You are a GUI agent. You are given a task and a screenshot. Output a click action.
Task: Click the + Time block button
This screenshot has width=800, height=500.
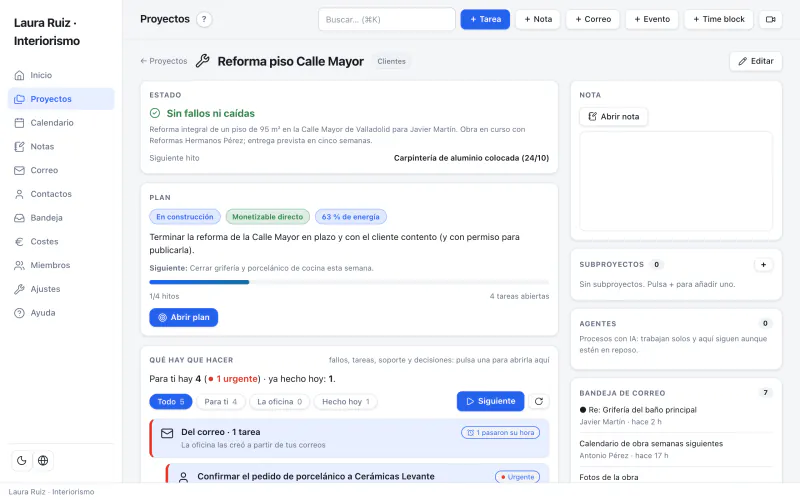pyautogui.click(x=719, y=19)
